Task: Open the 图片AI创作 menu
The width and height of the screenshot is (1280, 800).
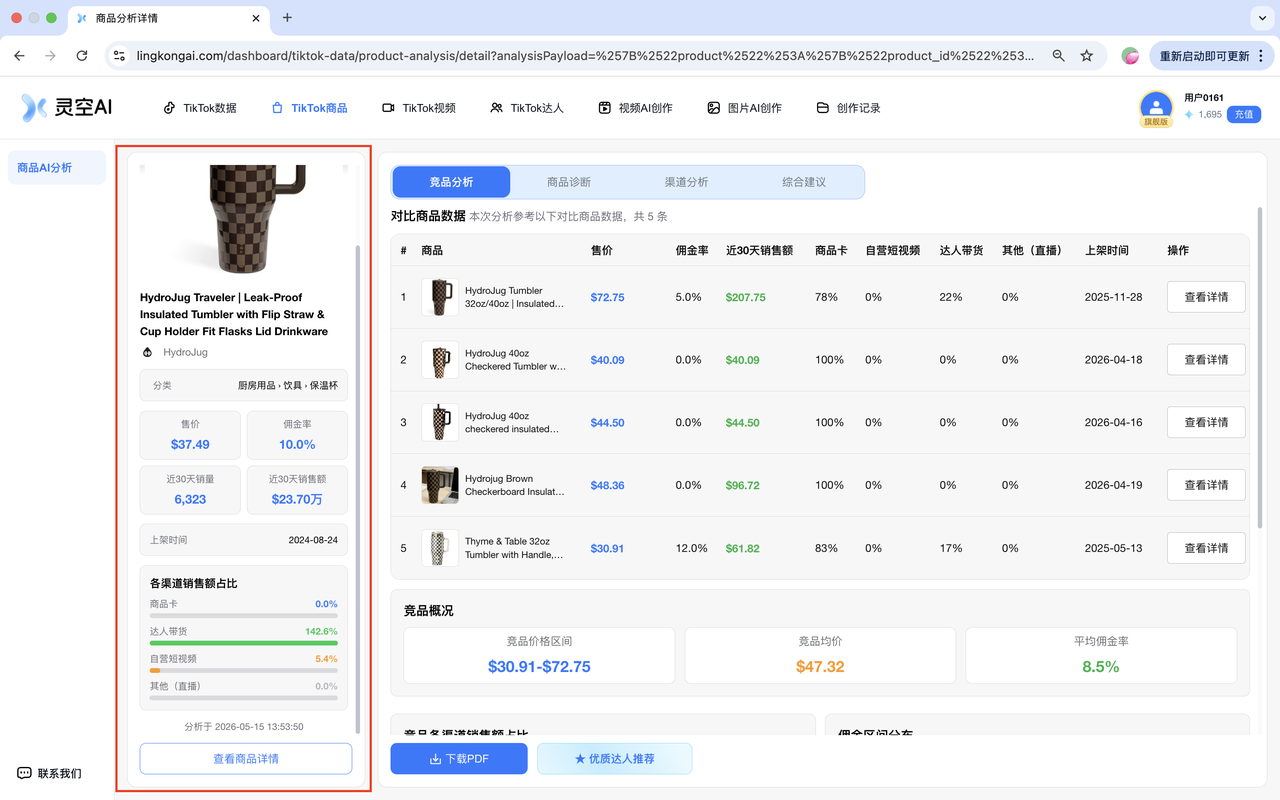Action: point(744,108)
